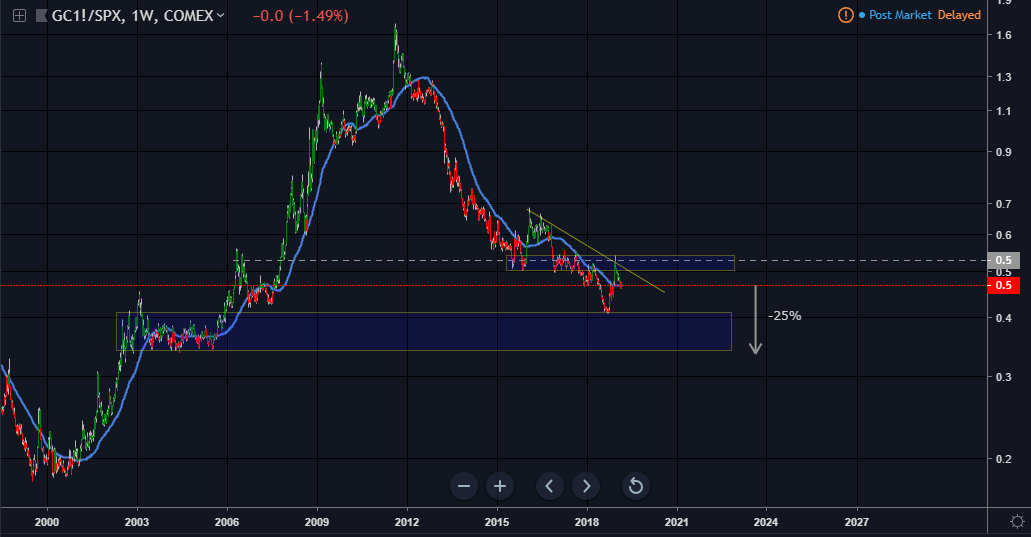Click the downward arrow drawing near -25%

pos(757,320)
